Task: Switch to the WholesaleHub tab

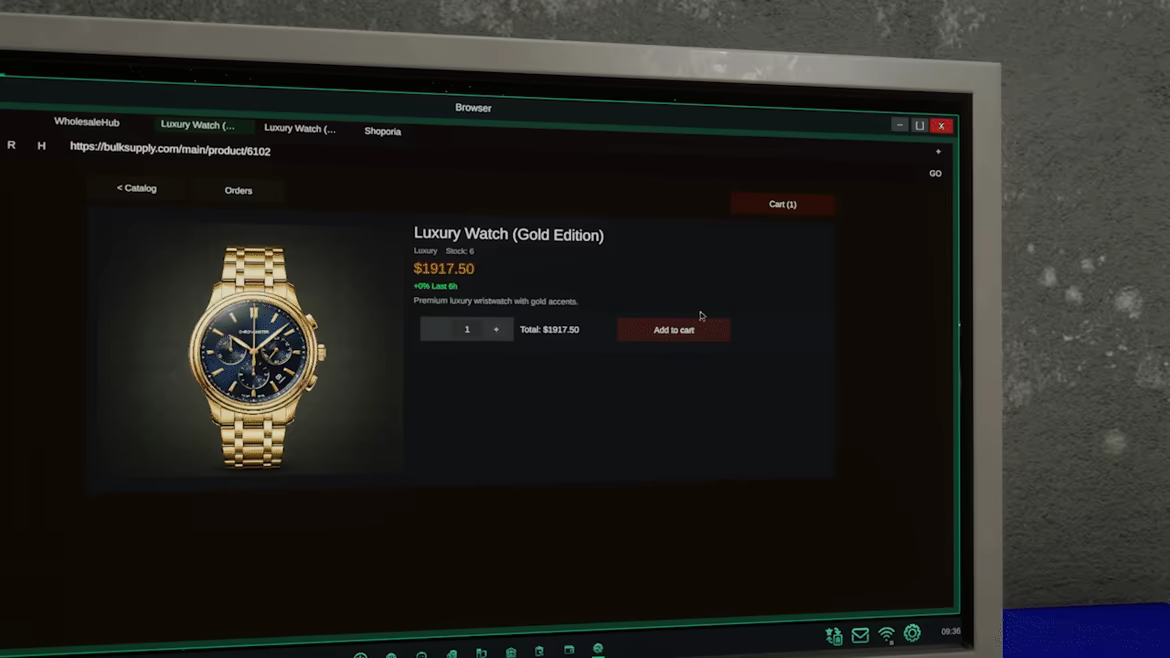Action: pyautogui.click(x=87, y=122)
